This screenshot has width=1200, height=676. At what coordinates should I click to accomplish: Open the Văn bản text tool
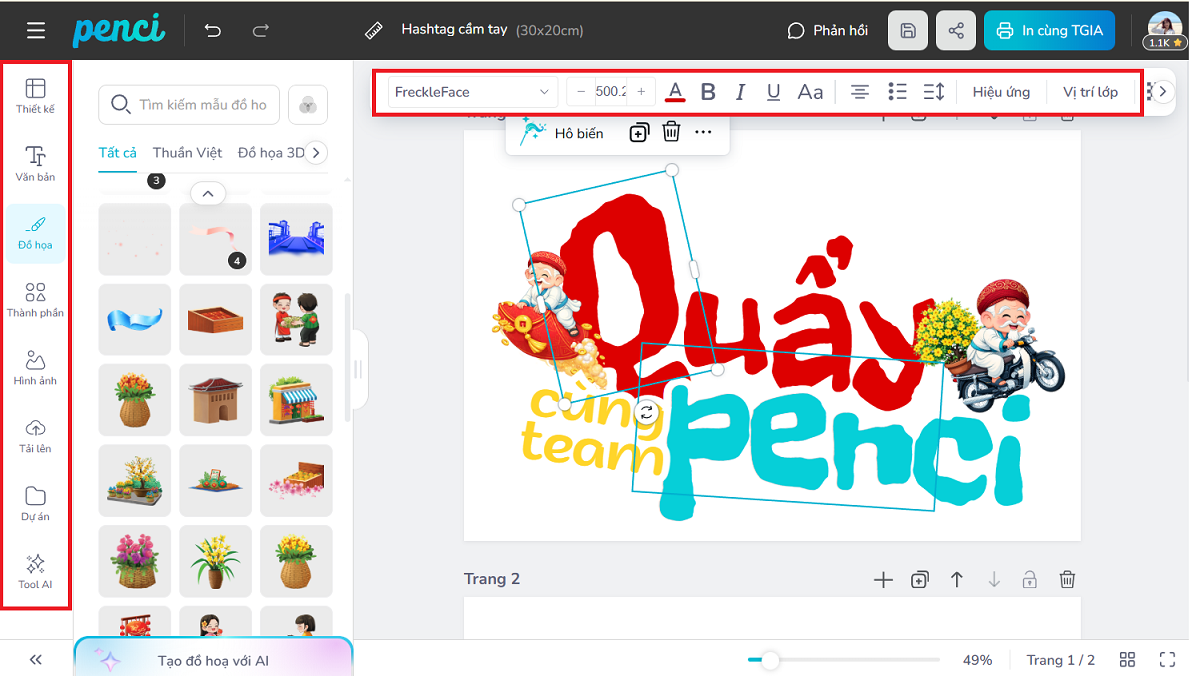pos(35,163)
